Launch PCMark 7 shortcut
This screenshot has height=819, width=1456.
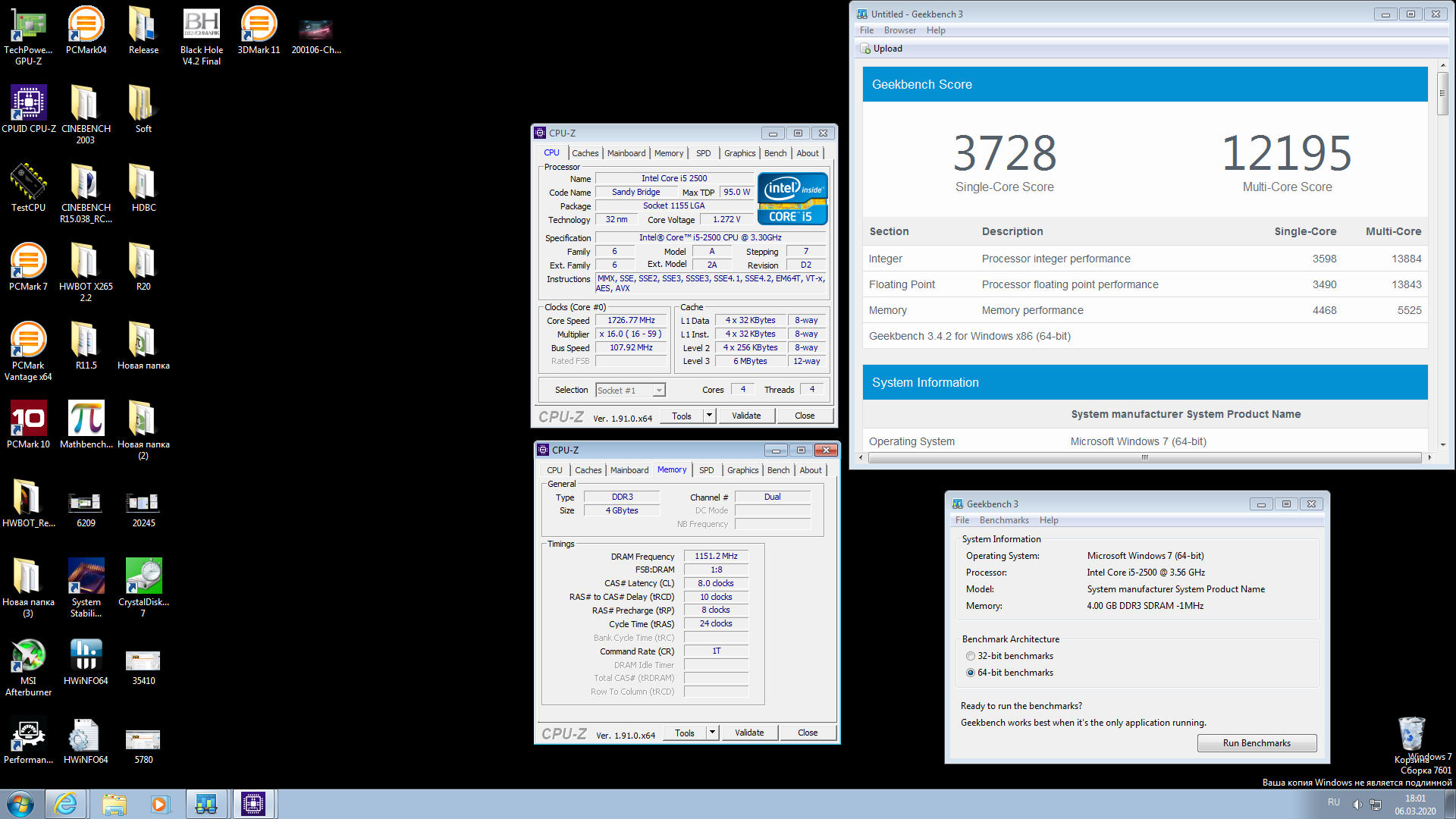28,267
